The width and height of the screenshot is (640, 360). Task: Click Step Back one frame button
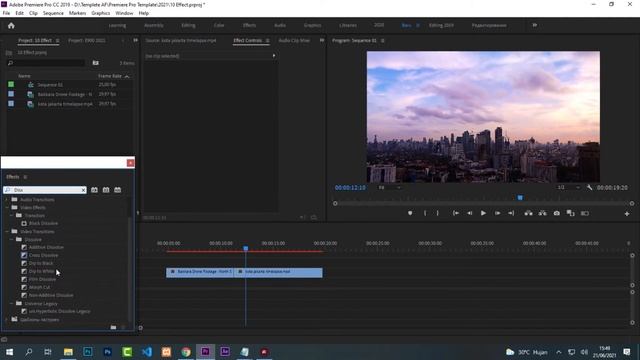470,213
